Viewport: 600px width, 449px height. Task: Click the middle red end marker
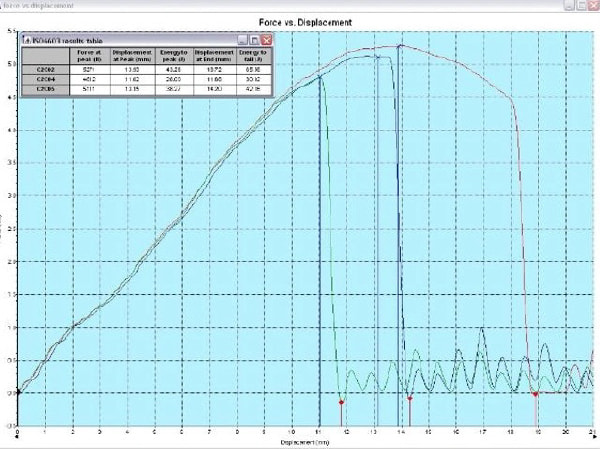click(410, 398)
